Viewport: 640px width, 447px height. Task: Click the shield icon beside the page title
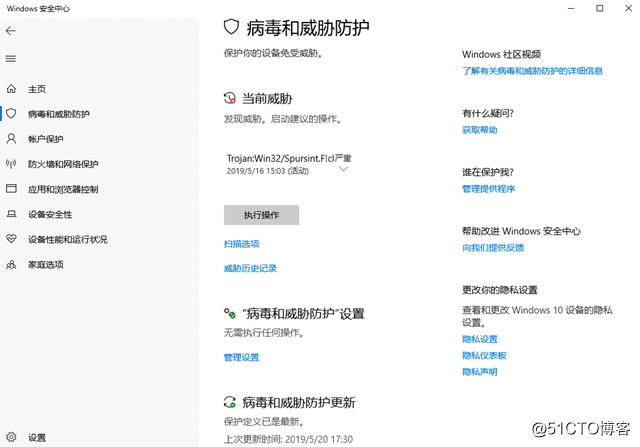tap(231, 27)
